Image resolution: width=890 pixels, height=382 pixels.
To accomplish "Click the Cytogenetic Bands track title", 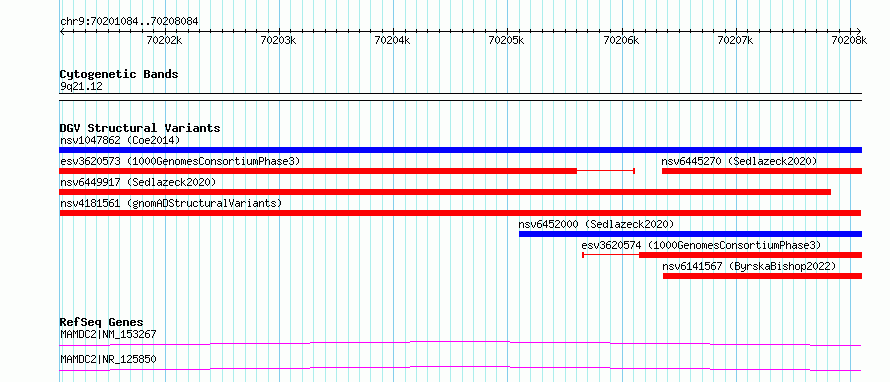I will point(119,74).
